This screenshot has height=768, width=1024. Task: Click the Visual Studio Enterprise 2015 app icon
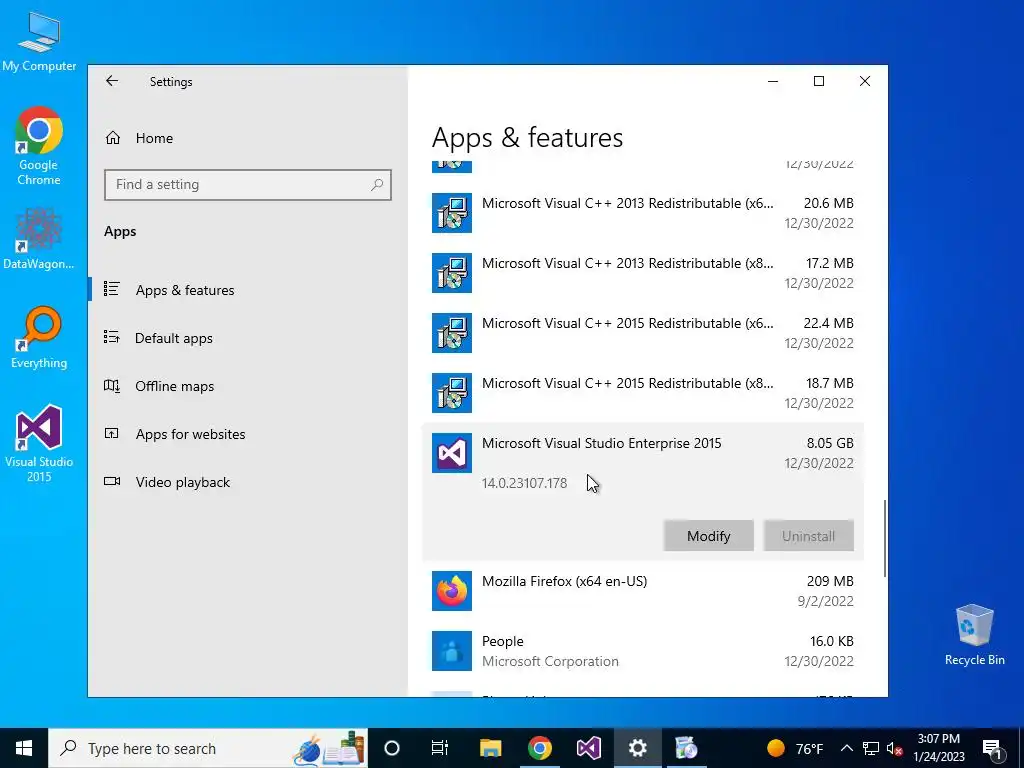coord(451,453)
